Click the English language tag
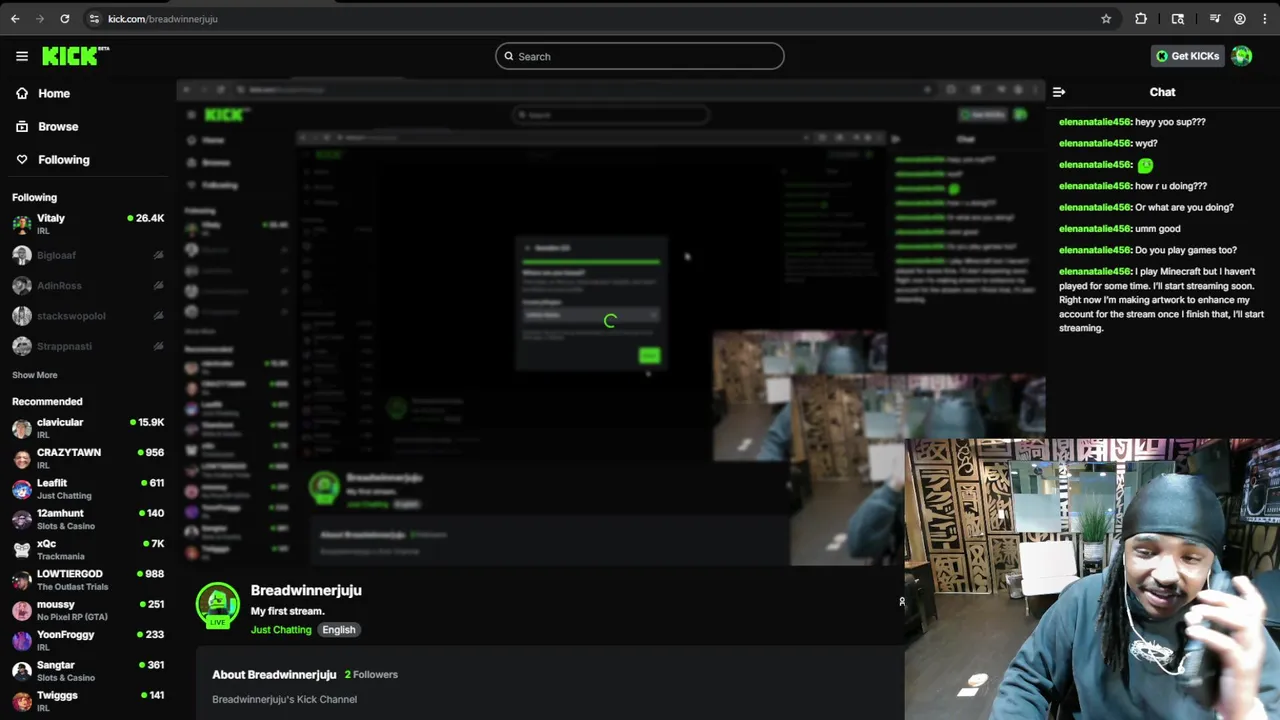The image size is (1280, 720). tap(339, 630)
